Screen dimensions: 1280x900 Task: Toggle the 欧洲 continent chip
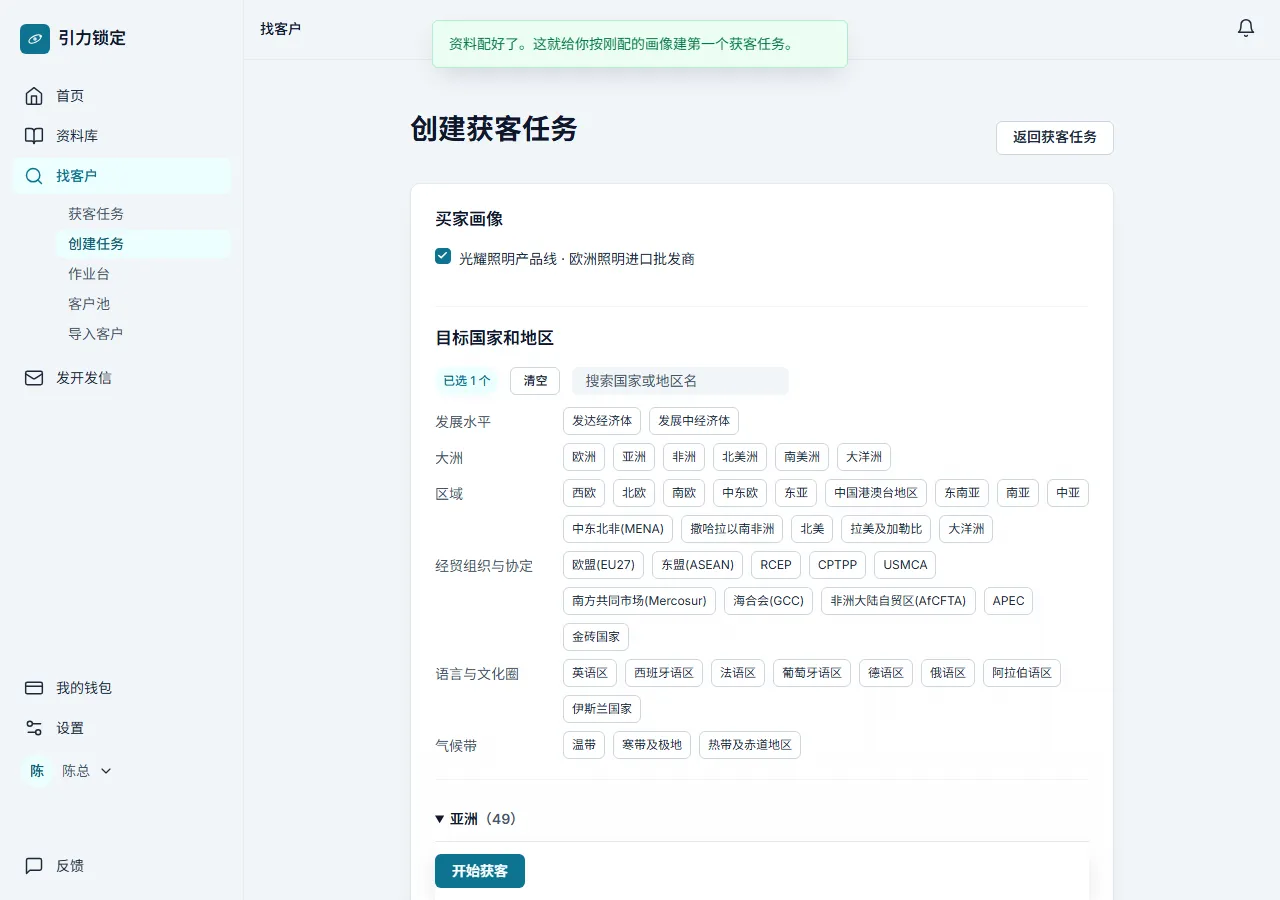(x=584, y=457)
